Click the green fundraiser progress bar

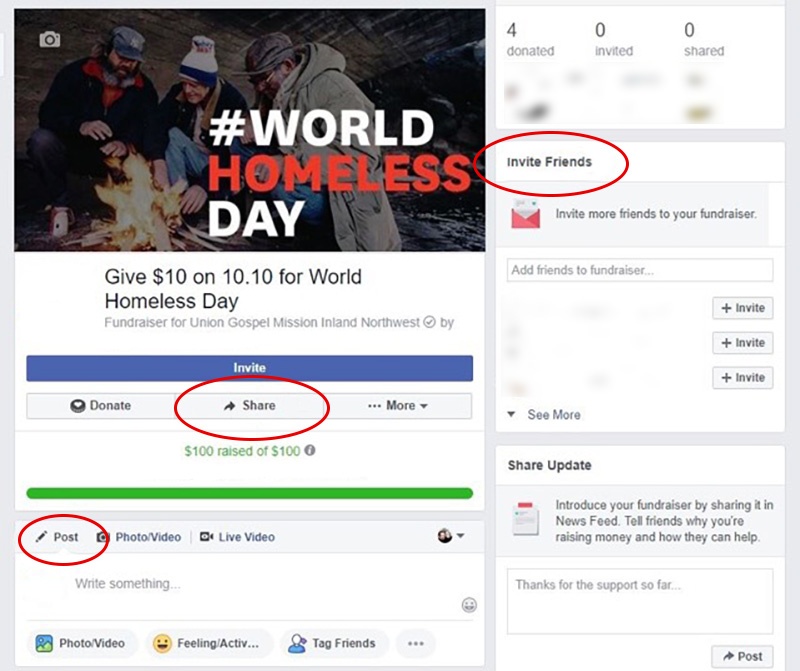pos(249,493)
